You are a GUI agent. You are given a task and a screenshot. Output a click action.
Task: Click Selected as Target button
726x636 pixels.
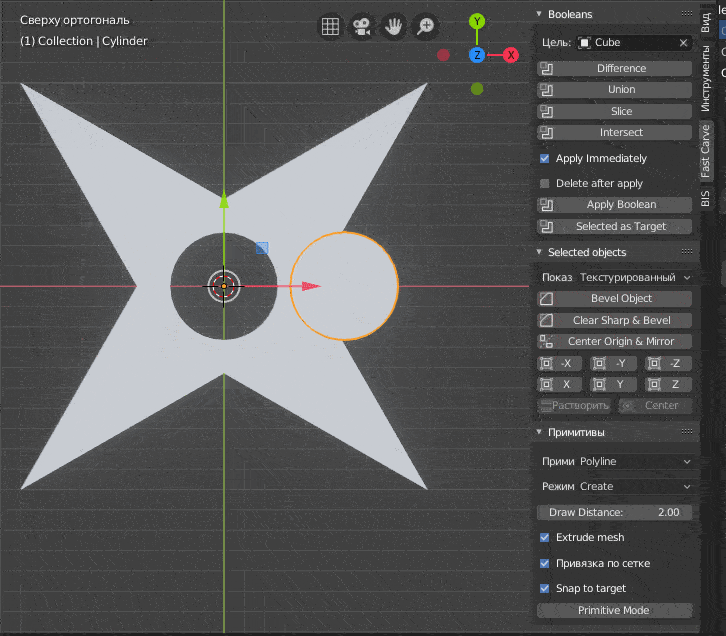[614, 226]
